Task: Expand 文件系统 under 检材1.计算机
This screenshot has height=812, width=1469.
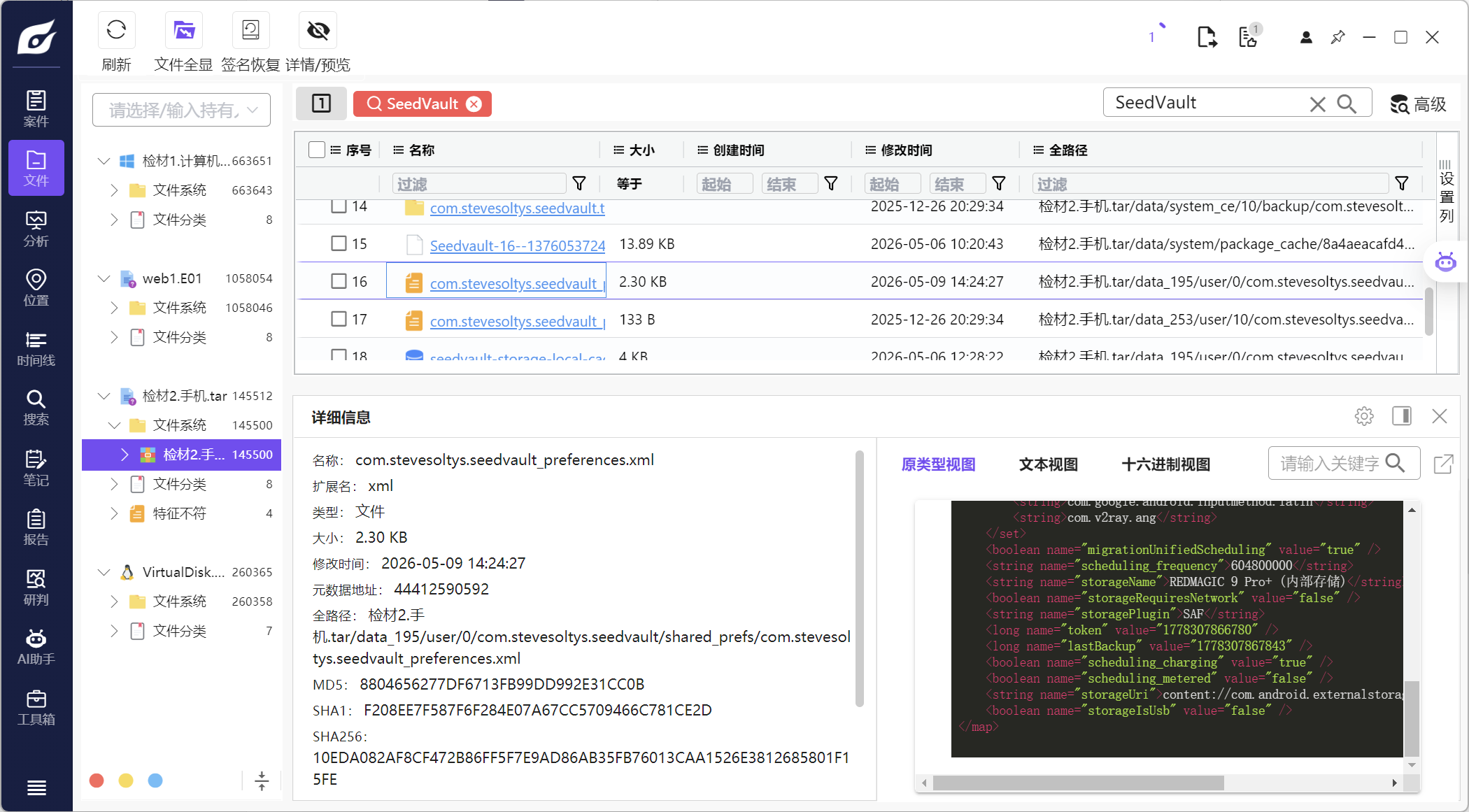Action: 114,190
